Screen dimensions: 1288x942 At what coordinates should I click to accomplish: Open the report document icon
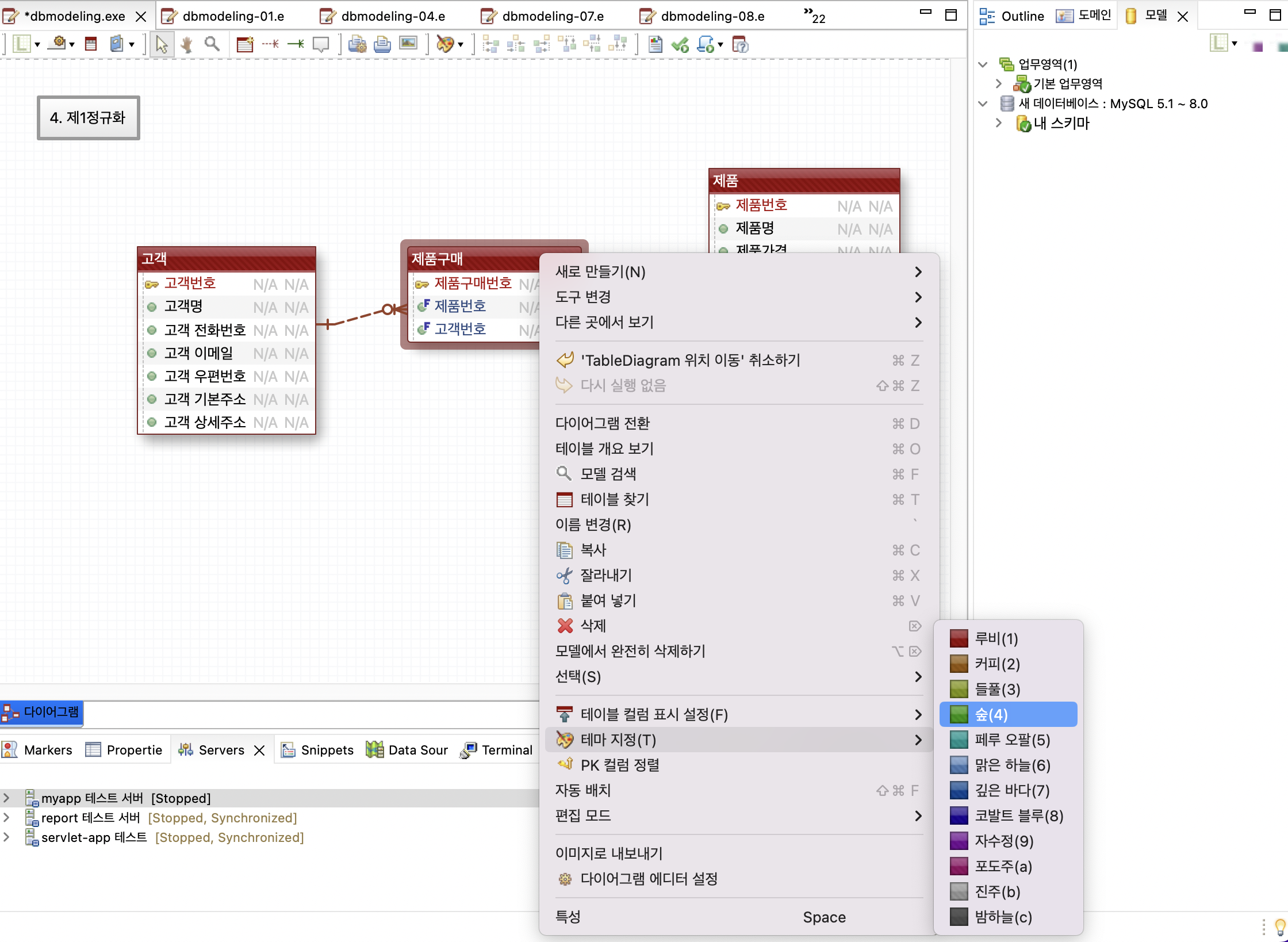[x=655, y=44]
